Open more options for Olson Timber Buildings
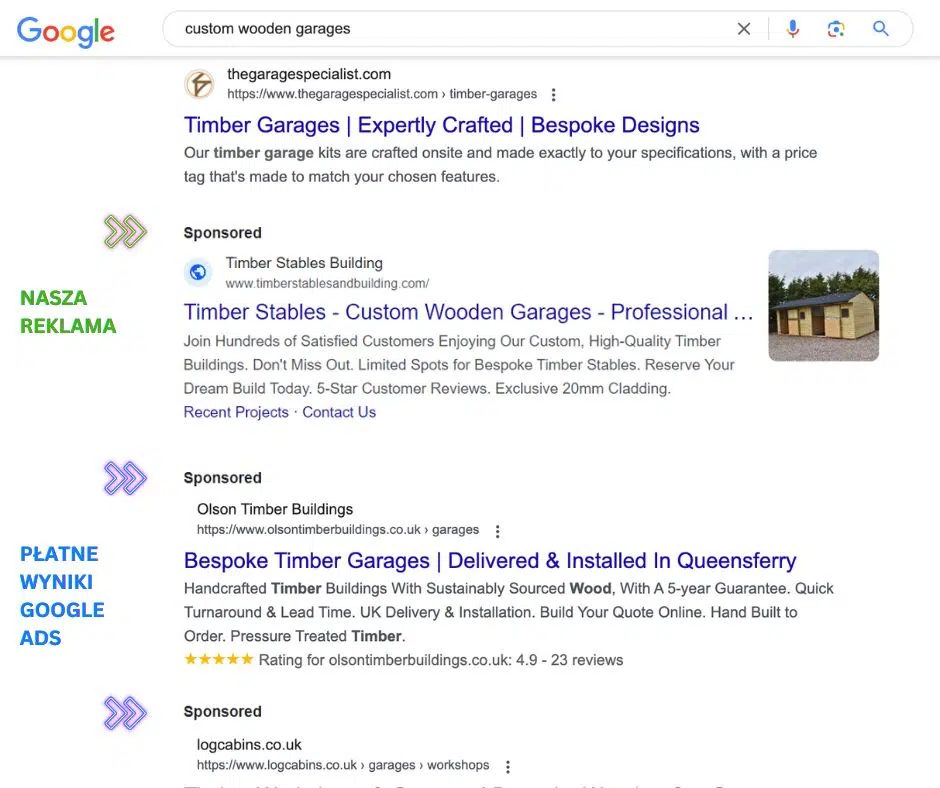Screen dimensions: 940x788 pos(498,531)
